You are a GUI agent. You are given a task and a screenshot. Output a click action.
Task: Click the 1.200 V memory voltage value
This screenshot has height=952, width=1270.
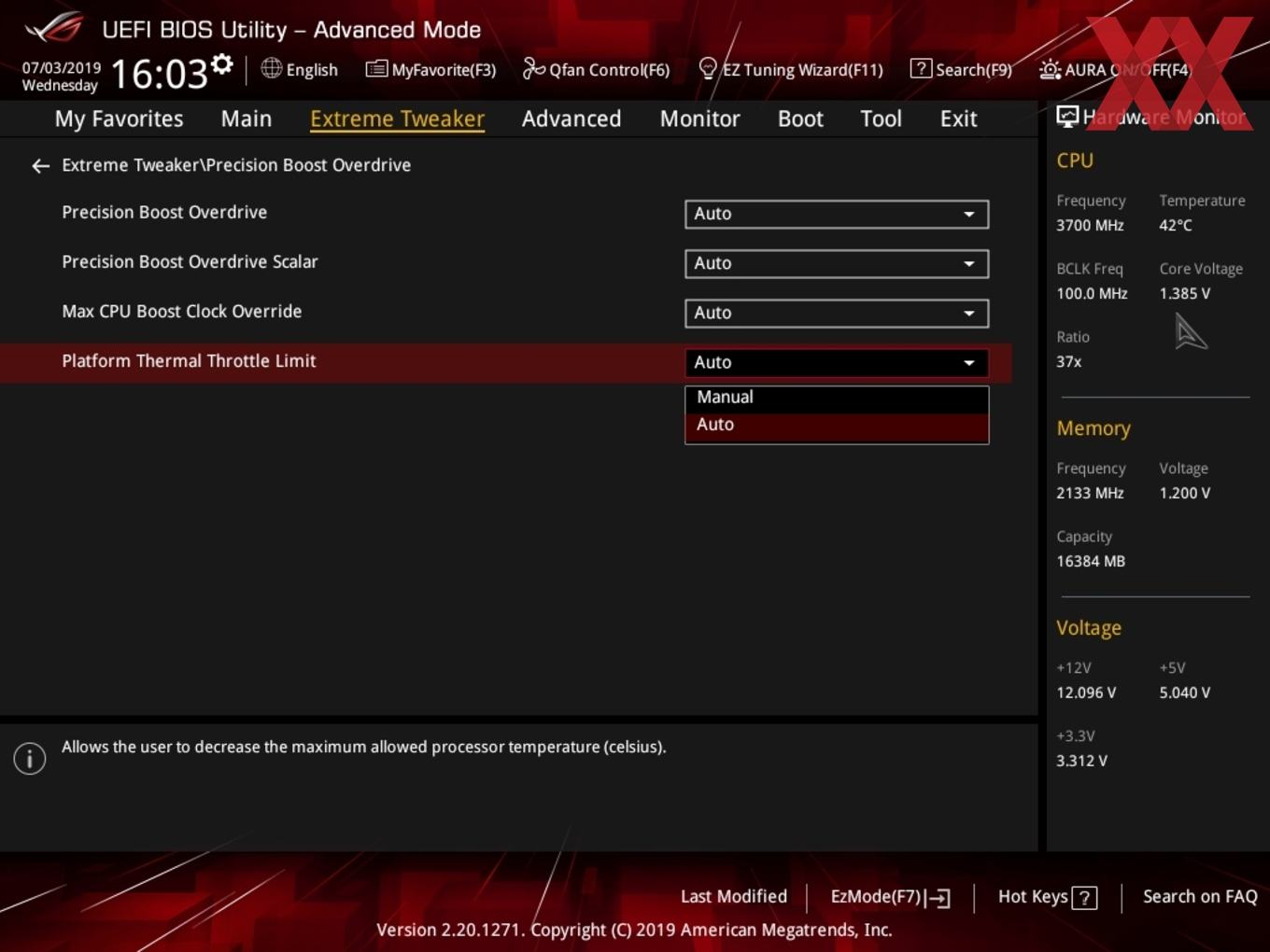click(x=1185, y=493)
